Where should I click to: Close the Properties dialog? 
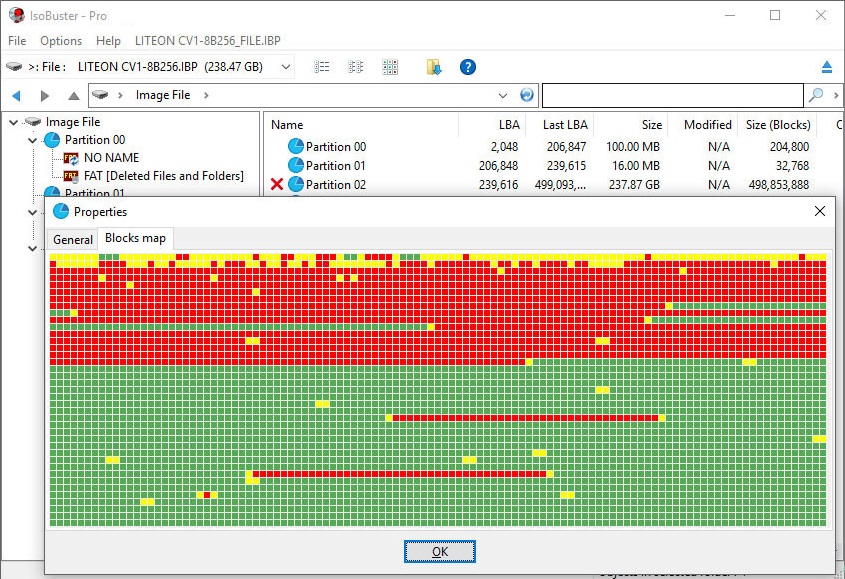(820, 211)
